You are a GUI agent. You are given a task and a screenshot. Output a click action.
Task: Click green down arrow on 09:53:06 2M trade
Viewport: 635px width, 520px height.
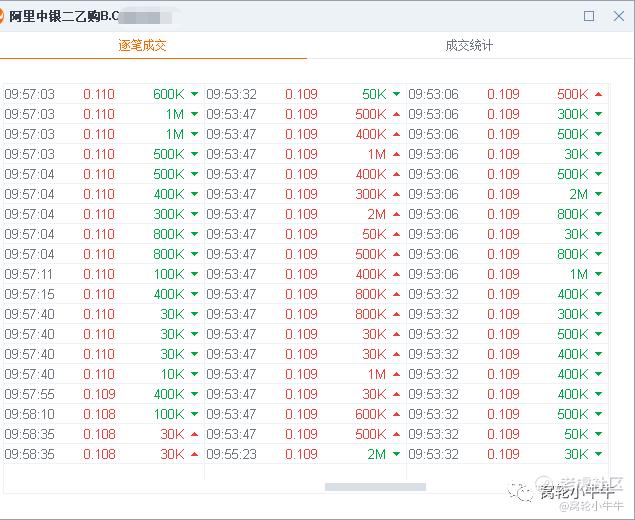click(598, 195)
